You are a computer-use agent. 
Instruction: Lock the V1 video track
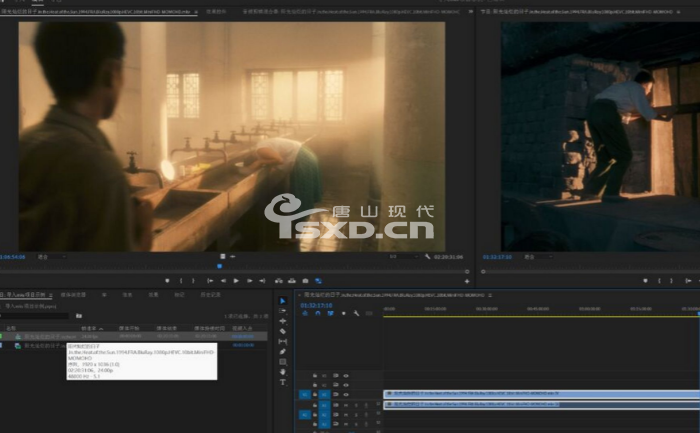(315, 395)
